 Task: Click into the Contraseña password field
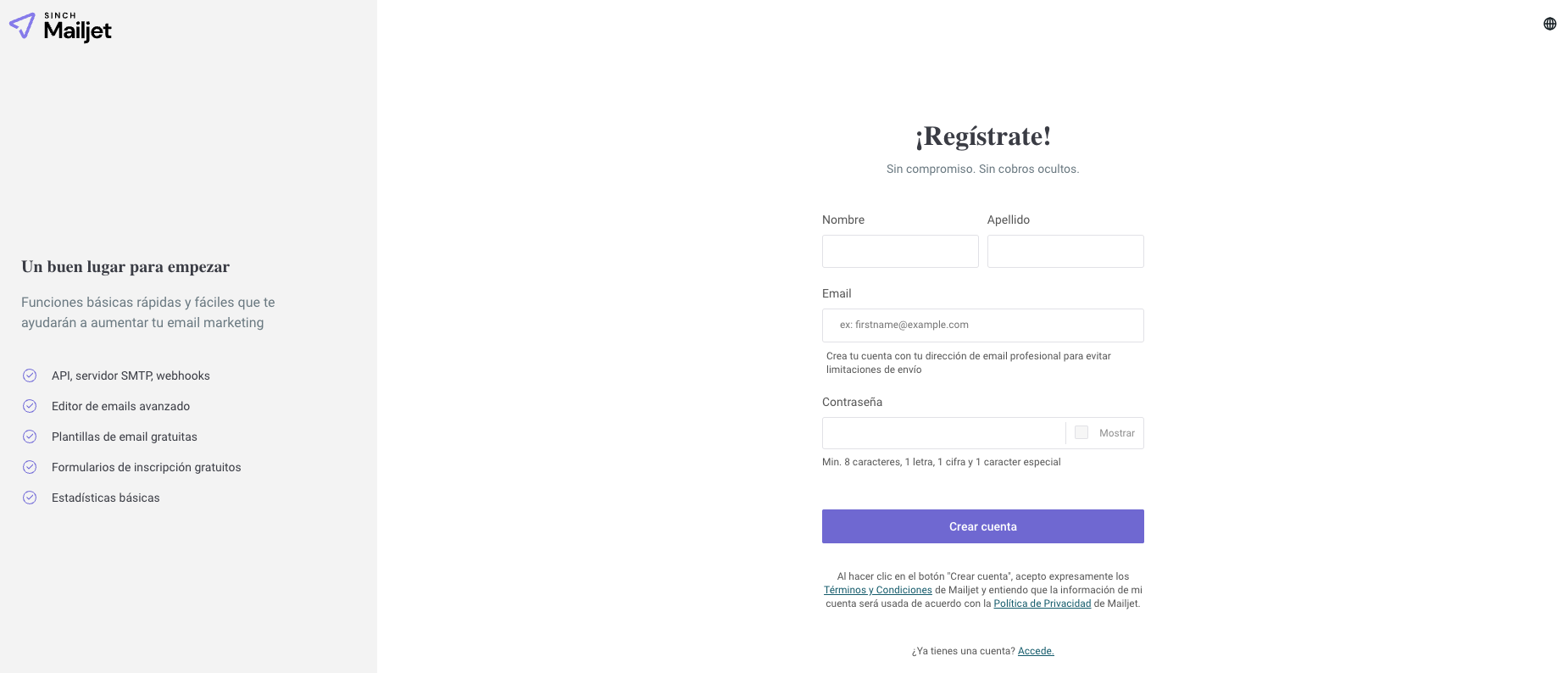(943, 433)
